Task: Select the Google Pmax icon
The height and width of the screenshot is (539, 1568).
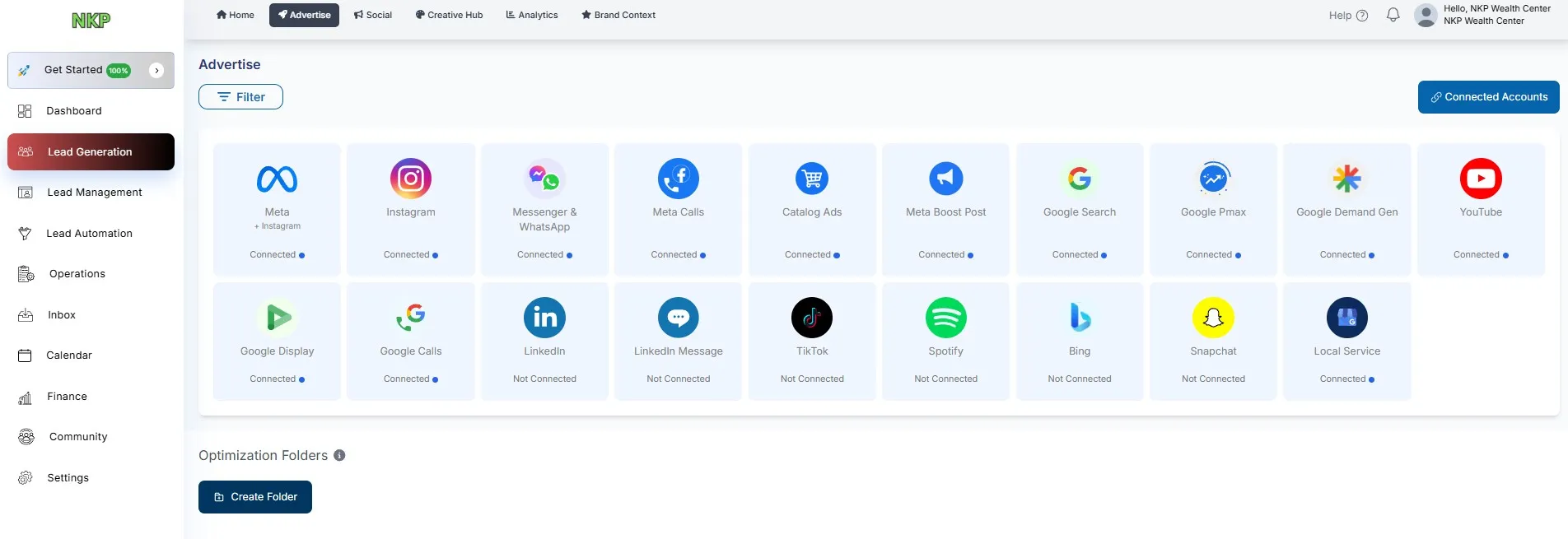Action: click(x=1214, y=179)
